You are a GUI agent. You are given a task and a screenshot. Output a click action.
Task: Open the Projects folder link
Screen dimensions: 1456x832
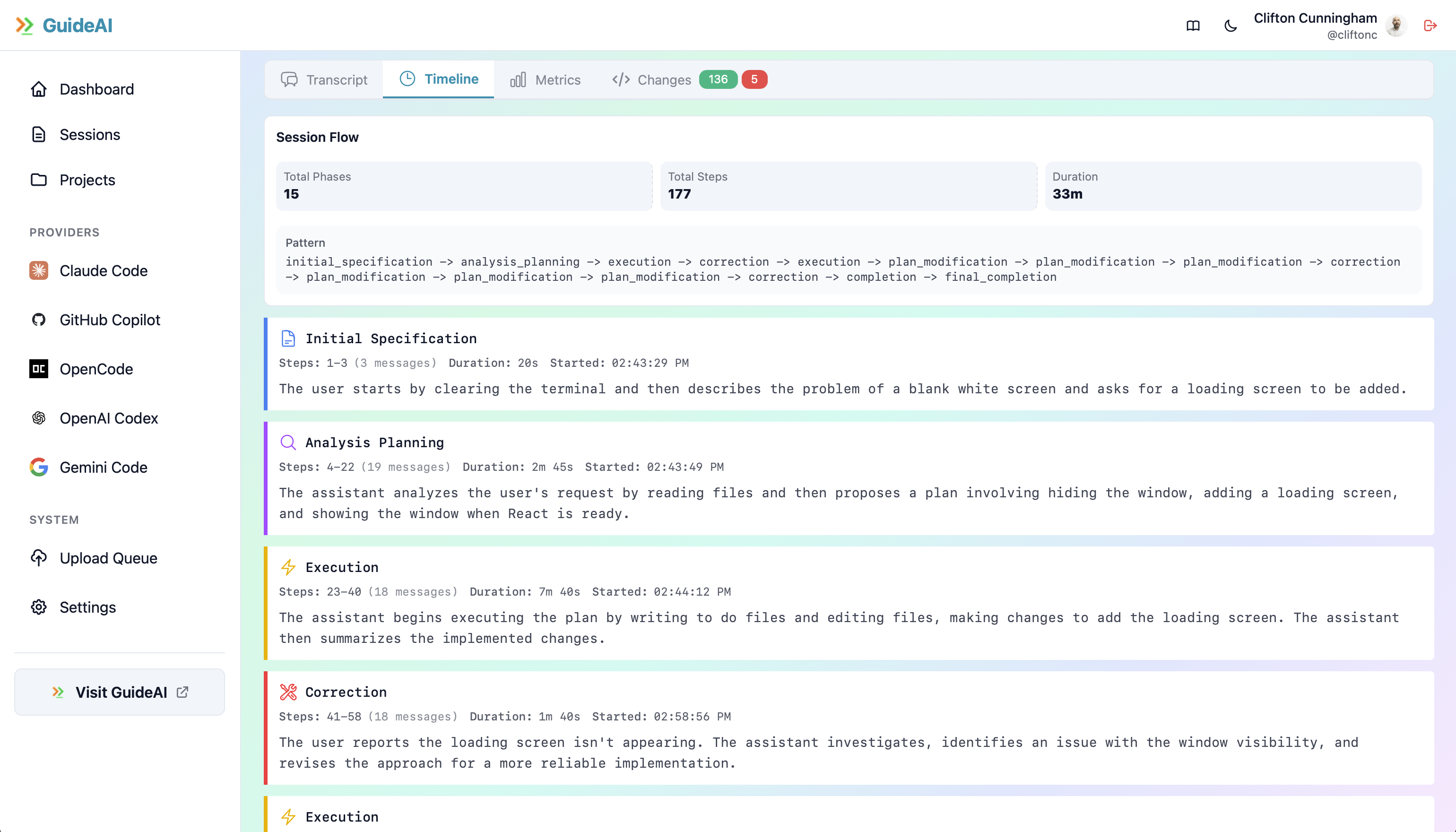click(x=87, y=180)
